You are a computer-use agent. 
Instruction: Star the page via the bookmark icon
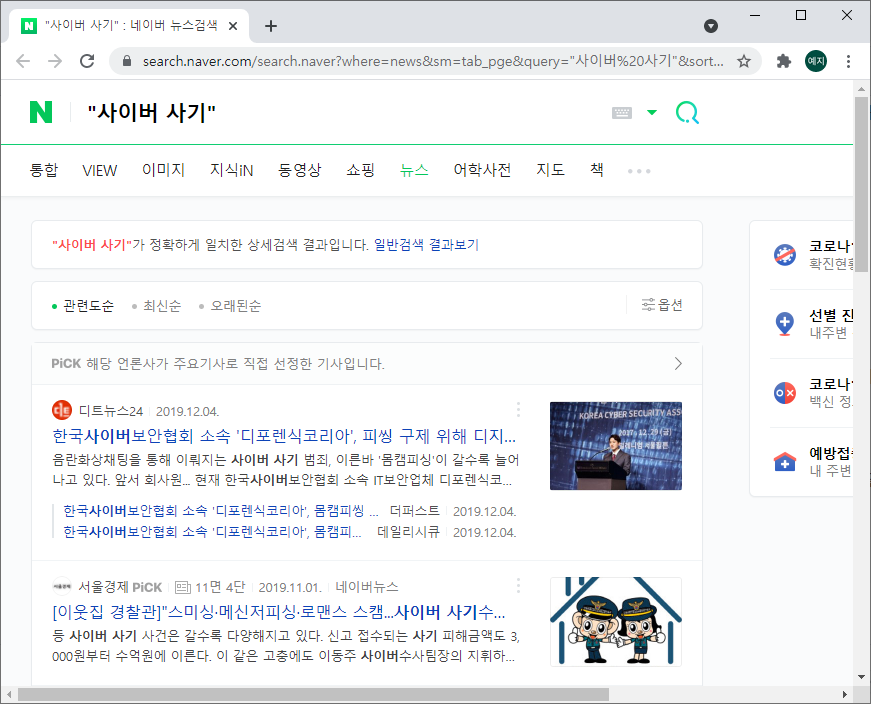pos(744,61)
